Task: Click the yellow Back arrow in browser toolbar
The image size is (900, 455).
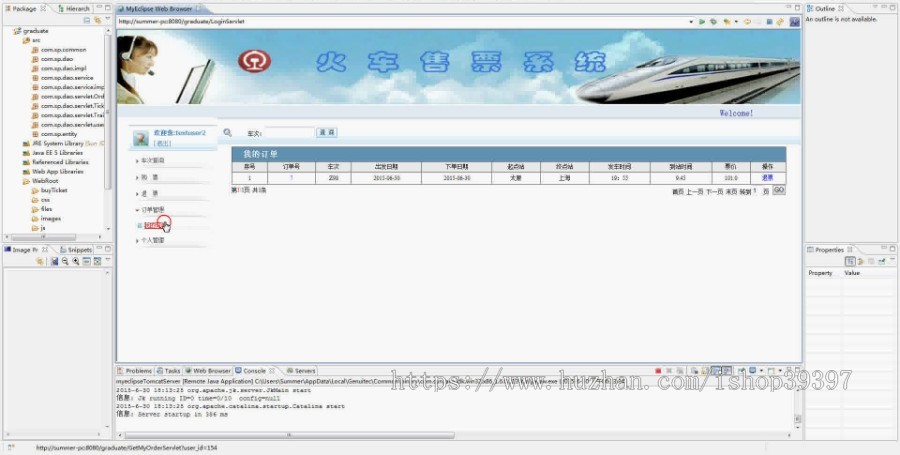Action: coord(747,22)
